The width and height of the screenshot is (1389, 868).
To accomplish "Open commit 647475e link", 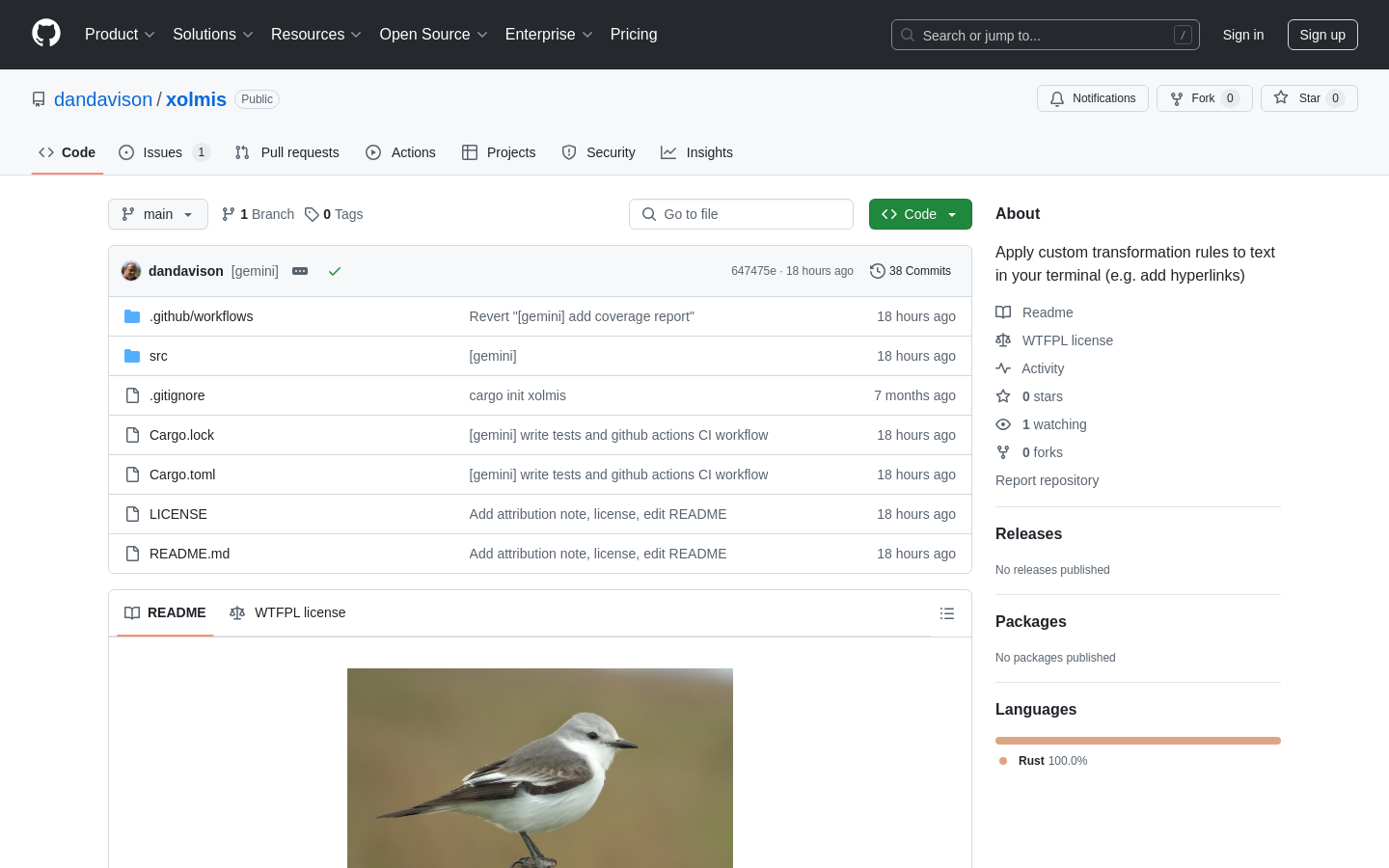I will pyautogui.click(x=753, y=271).
